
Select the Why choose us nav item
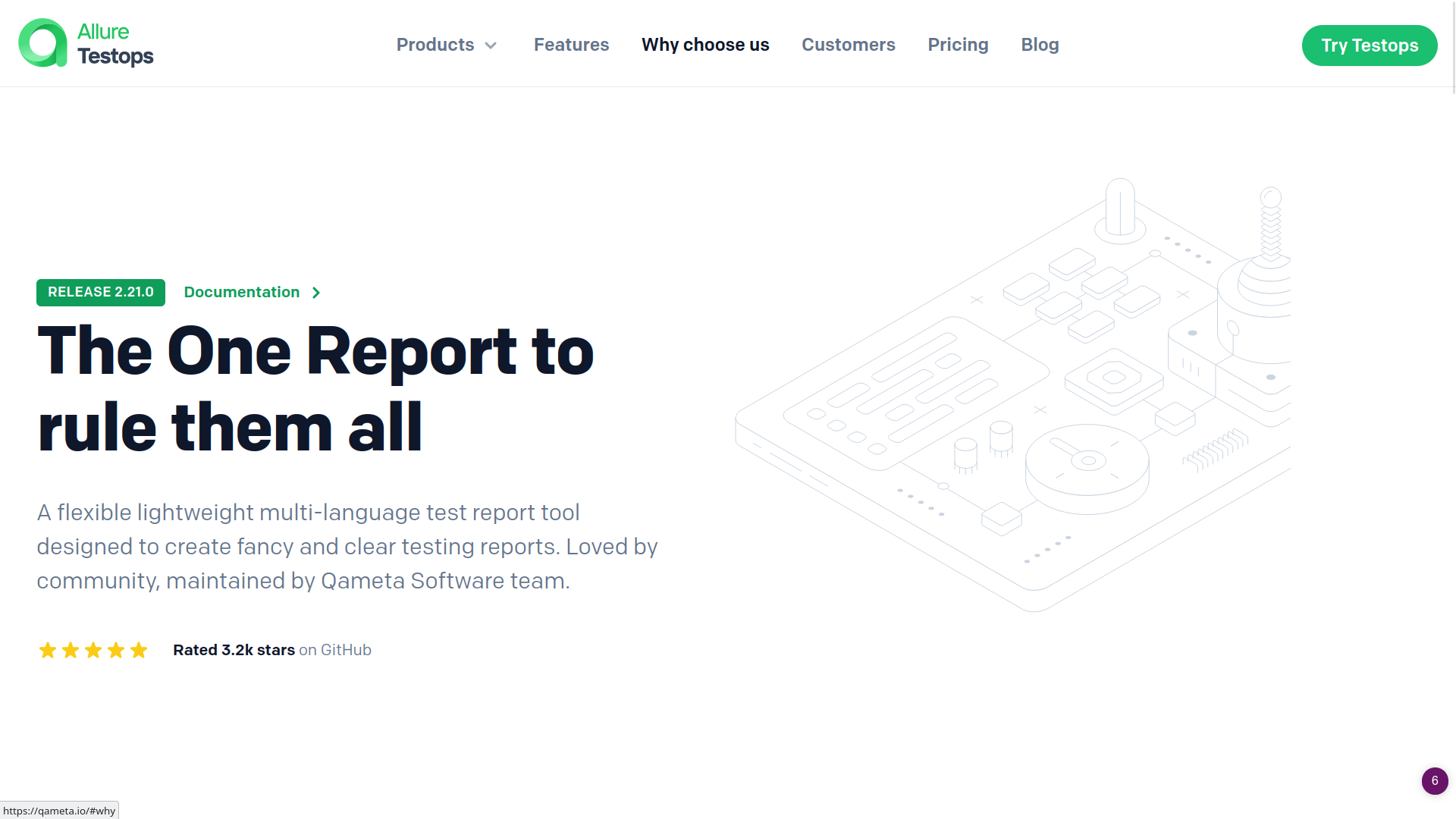coord(706,45)
